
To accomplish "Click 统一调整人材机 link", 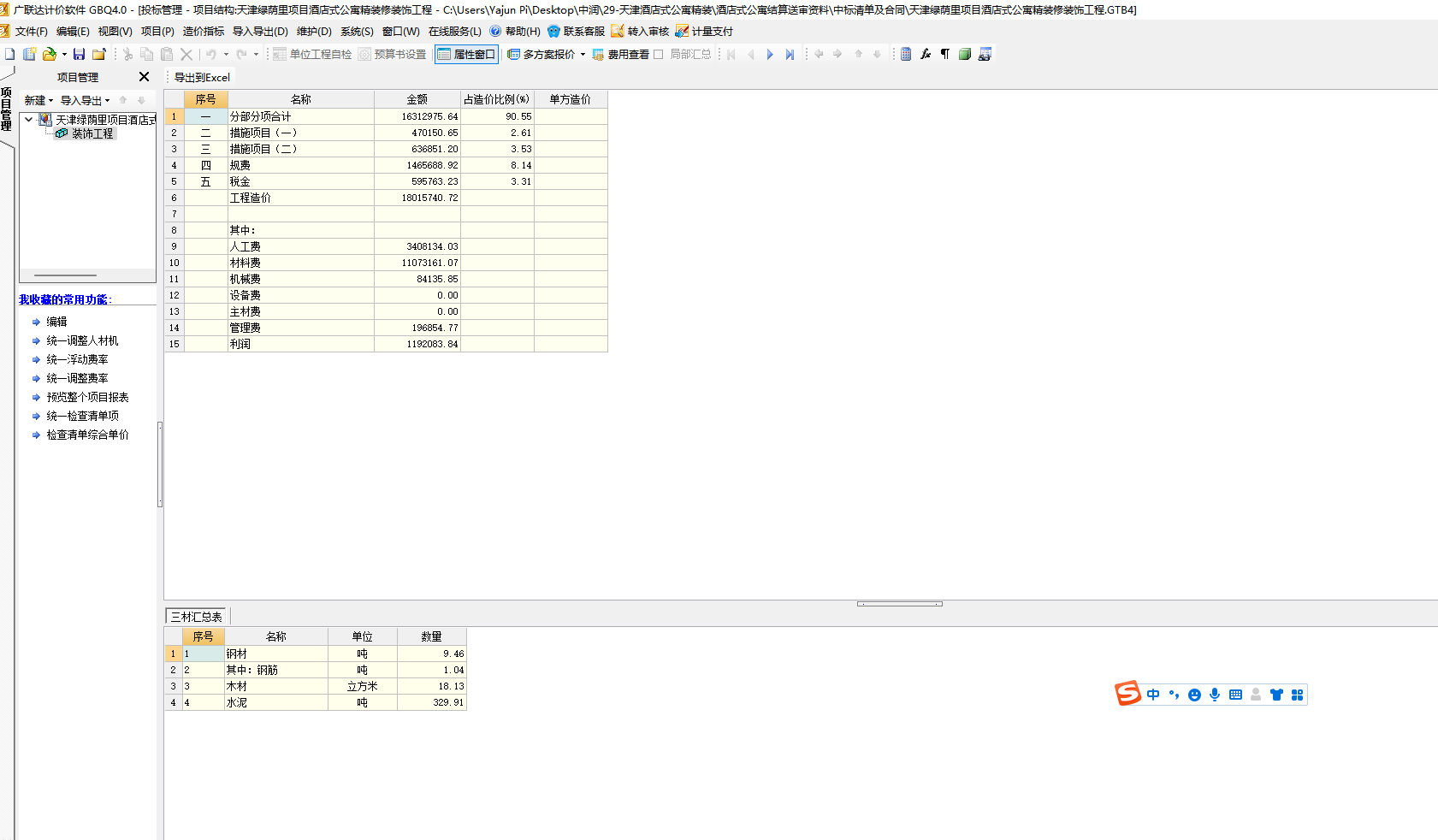I will (x=82, y=340).
